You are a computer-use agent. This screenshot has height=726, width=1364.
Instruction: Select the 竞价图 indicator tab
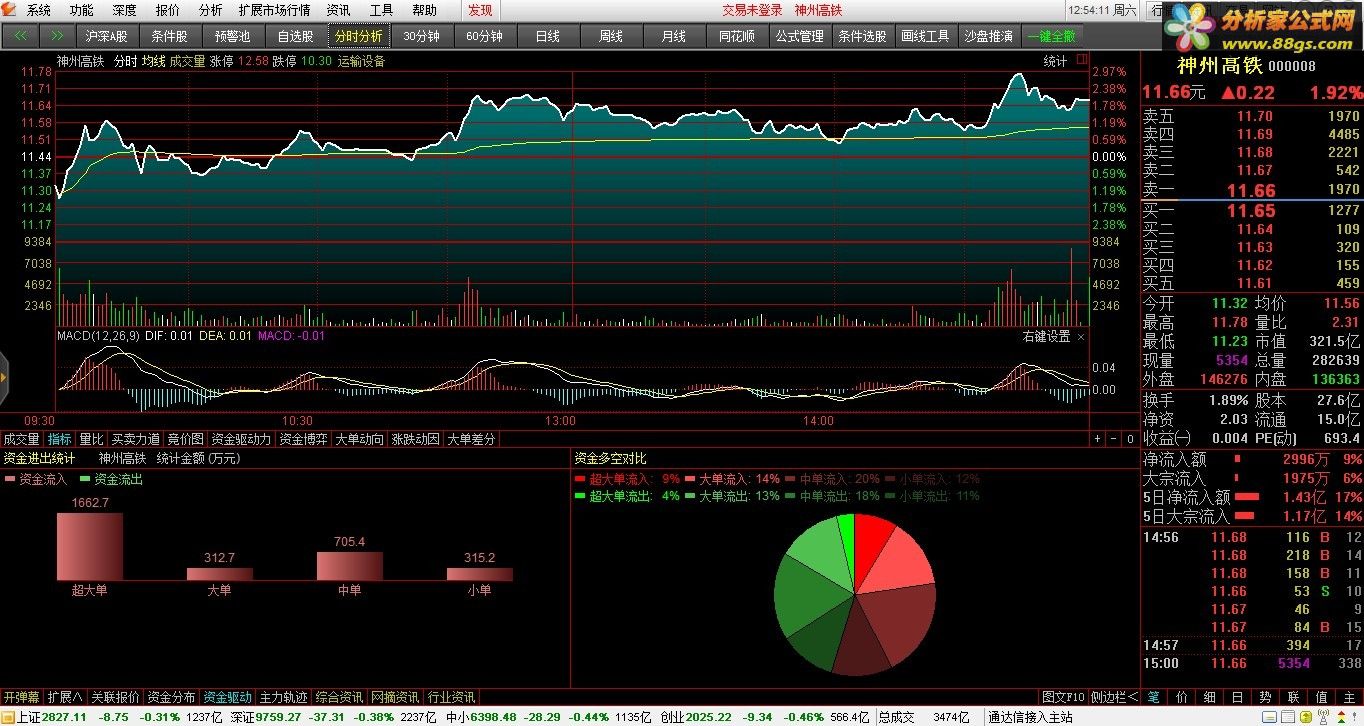(185, 439)
